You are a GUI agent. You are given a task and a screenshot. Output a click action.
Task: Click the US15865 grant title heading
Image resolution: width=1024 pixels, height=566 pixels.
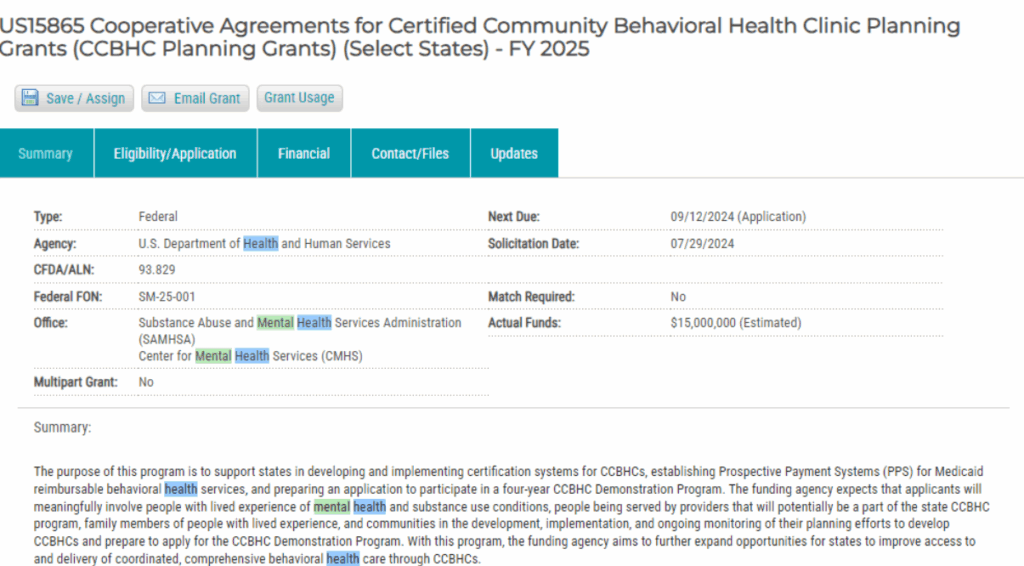480,37
